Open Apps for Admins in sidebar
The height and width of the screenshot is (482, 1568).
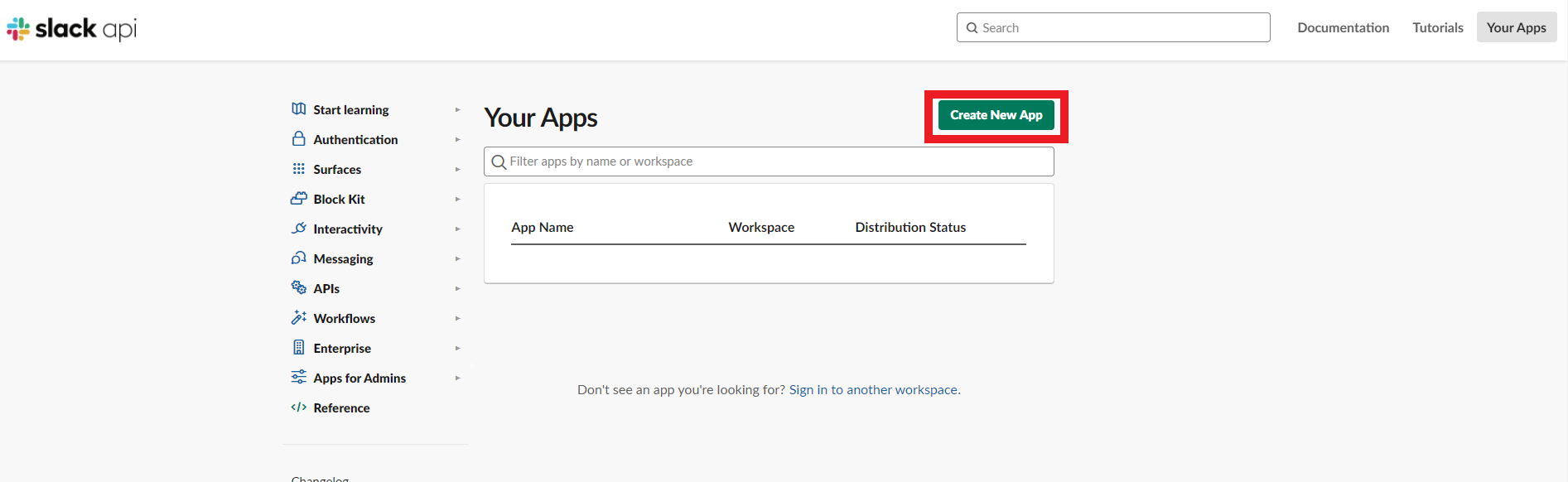click(x=359, y=378)
